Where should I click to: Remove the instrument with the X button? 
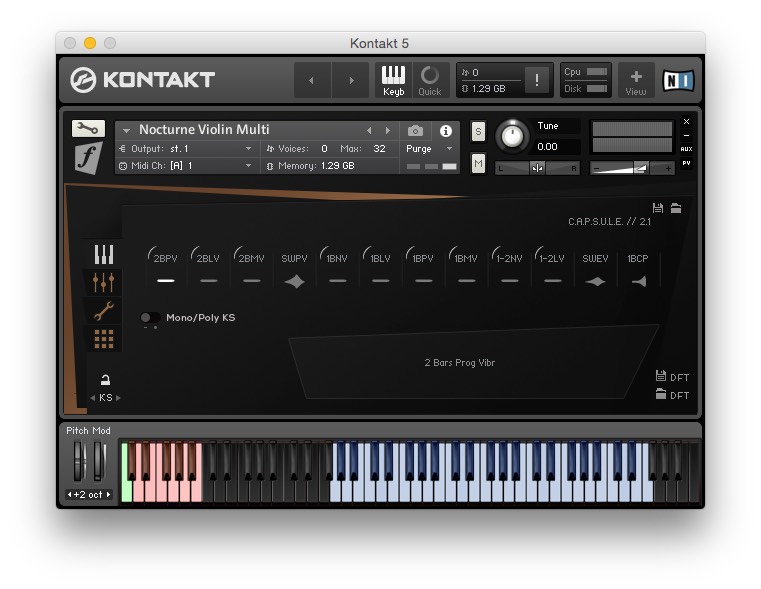(x=686, y=121)
